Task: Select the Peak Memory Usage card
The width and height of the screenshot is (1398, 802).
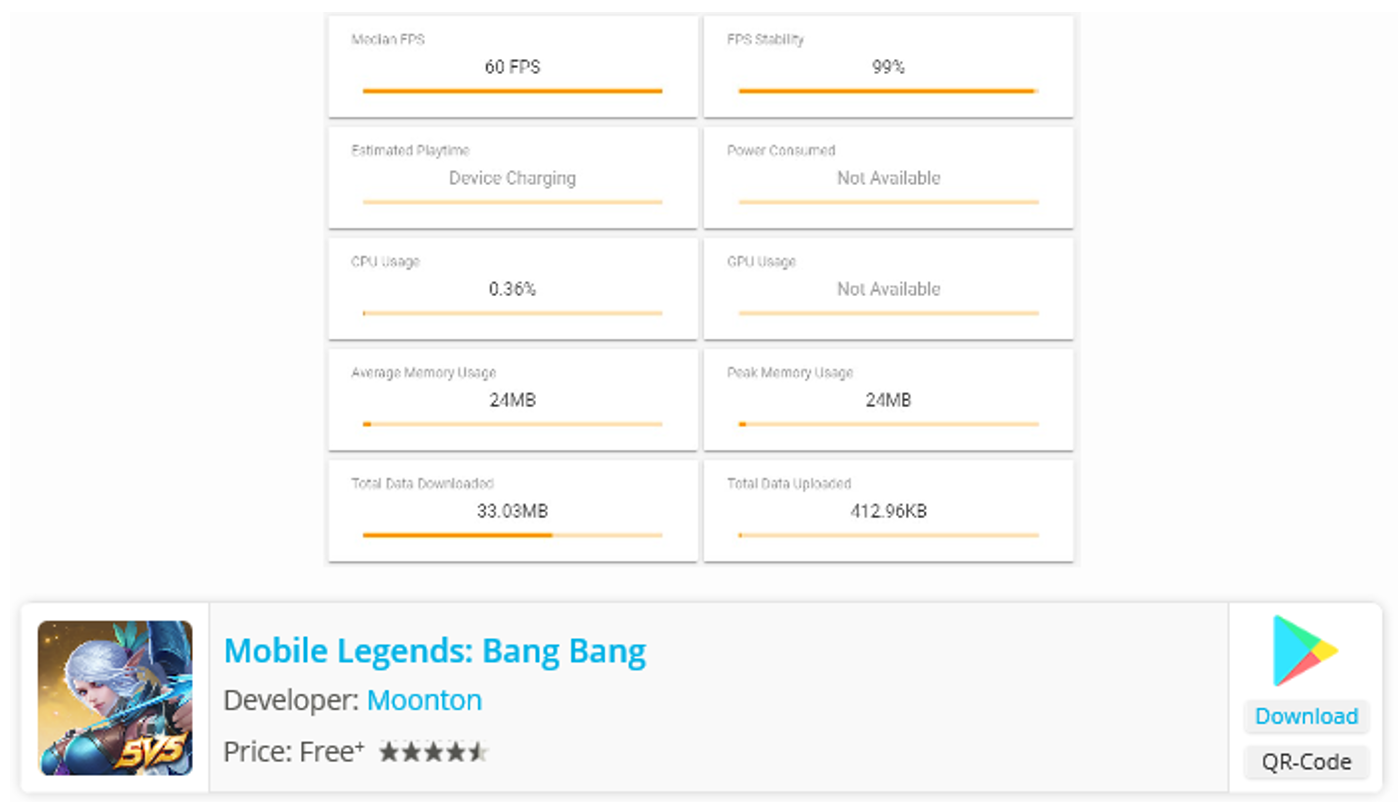Action: point(888,398)
